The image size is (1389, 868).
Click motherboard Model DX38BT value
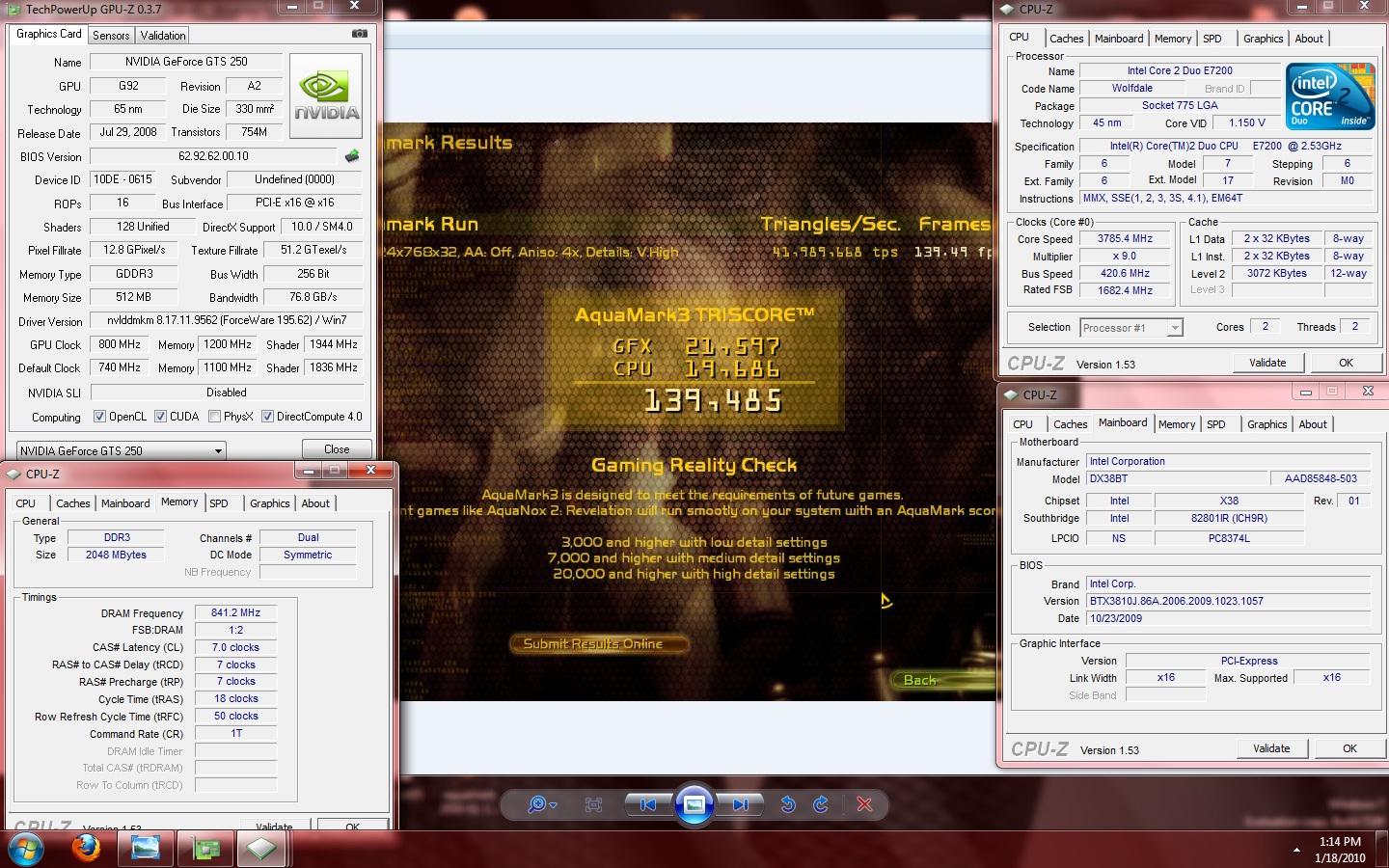point(1177,479)
